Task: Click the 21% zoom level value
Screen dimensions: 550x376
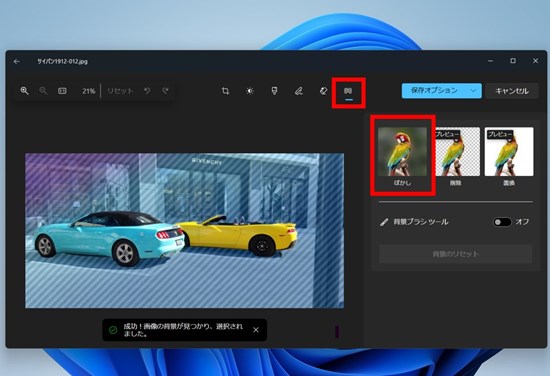Action: [x=88, y=91]
